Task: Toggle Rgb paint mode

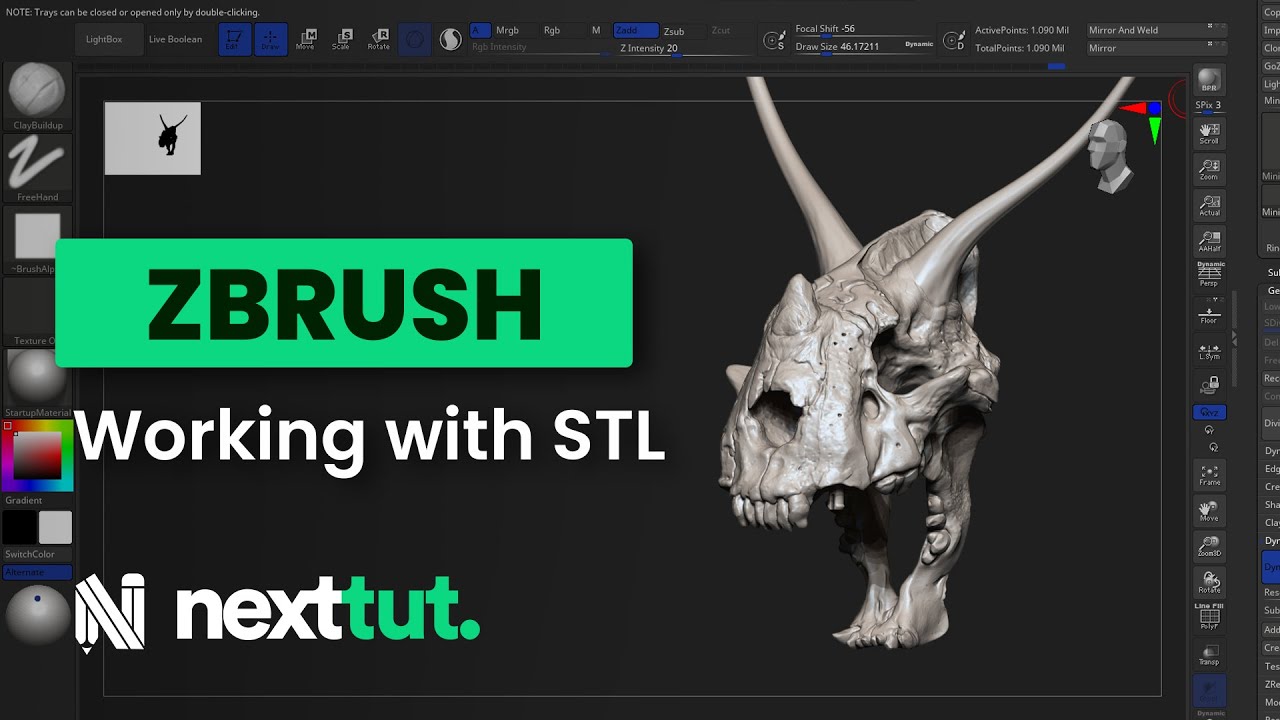Action: [552, 30]
